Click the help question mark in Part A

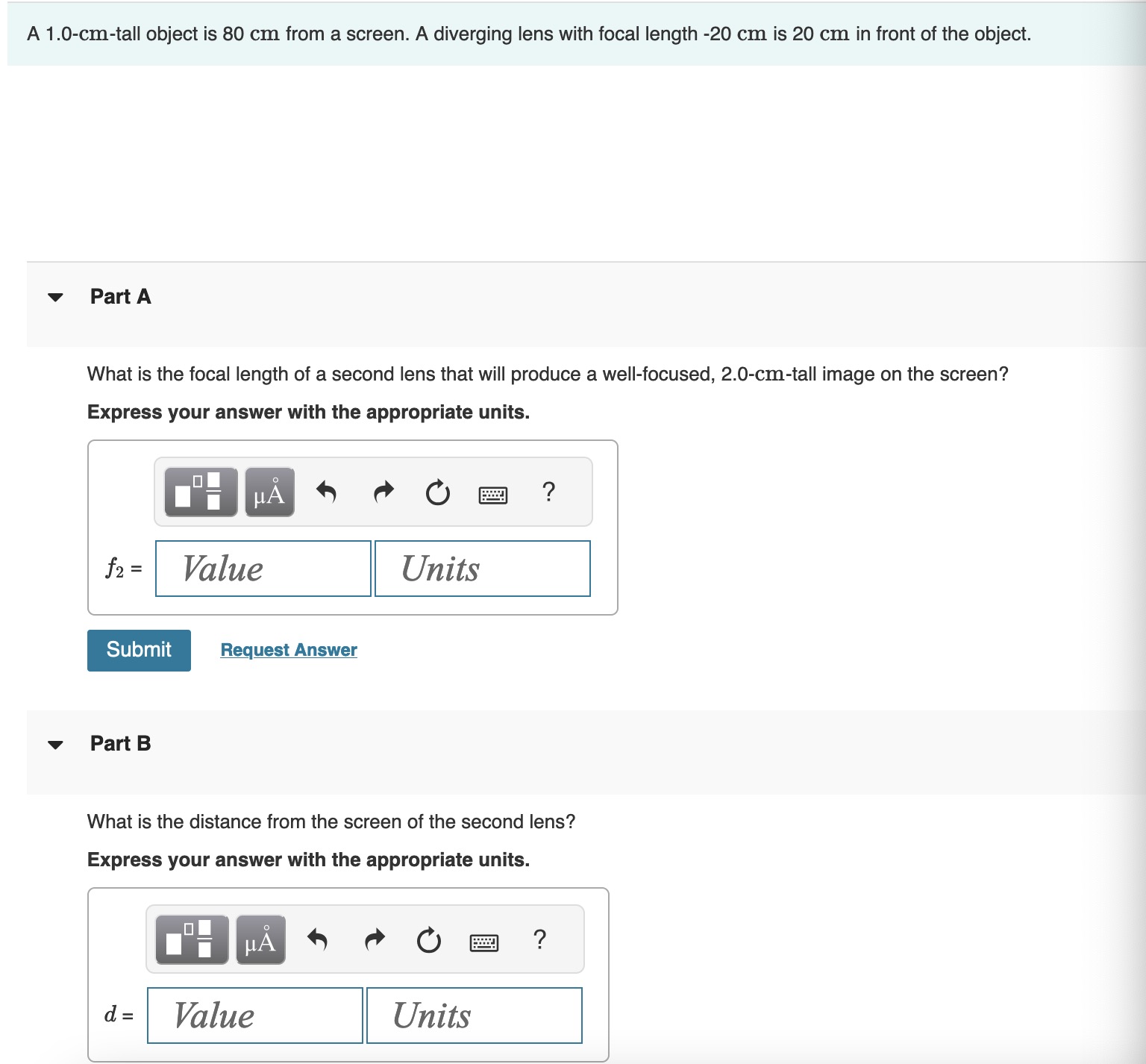tap(550, 492)
